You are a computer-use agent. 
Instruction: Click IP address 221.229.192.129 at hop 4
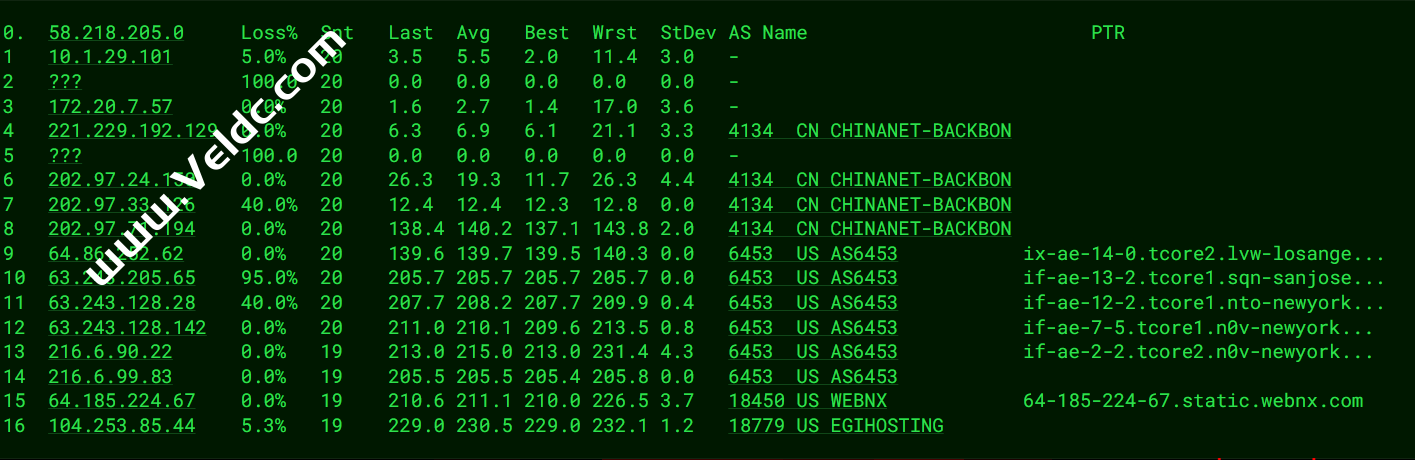point(132,131)
